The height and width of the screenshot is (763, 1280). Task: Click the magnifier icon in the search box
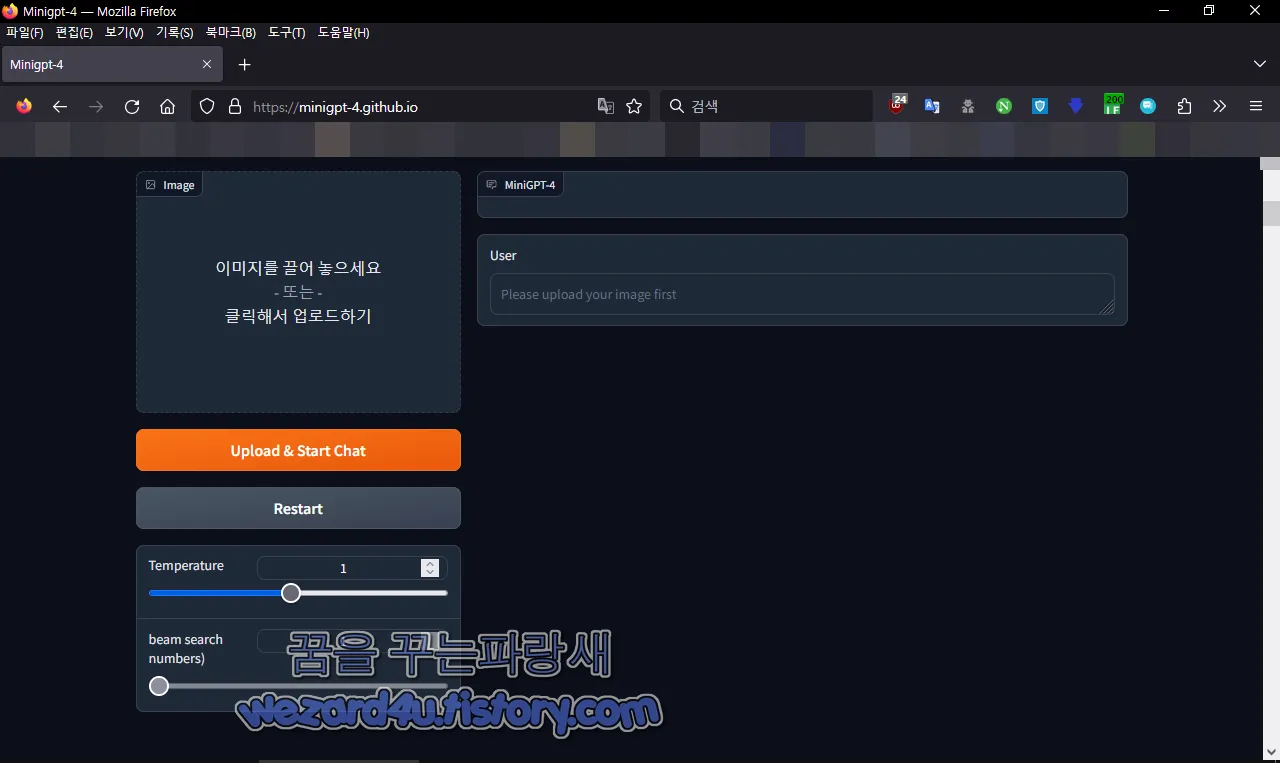coord(677,106)
